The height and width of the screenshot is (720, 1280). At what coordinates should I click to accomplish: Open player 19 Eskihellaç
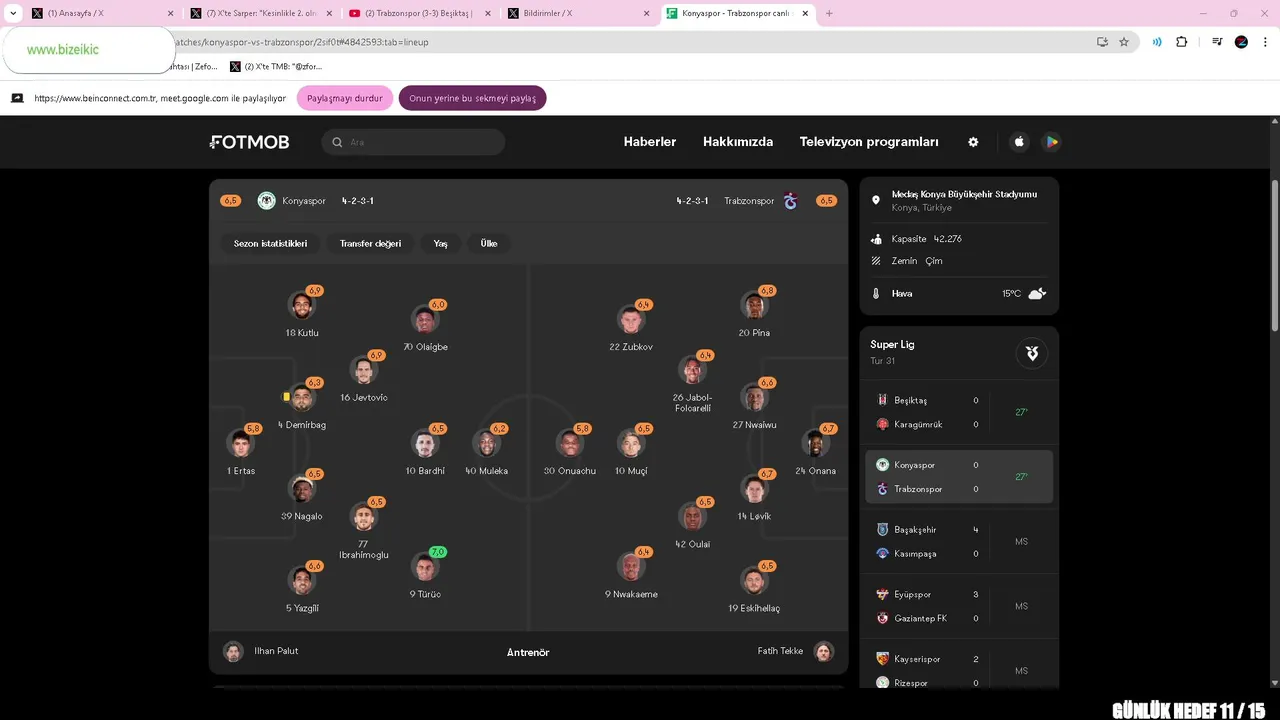pyautogui.click(x=755, y=588)
